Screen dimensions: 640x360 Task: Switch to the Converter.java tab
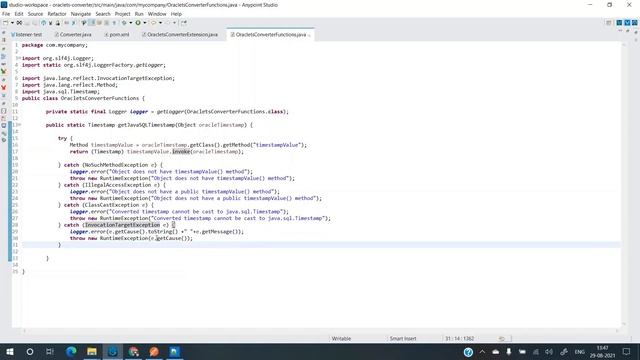pos(73,35)
